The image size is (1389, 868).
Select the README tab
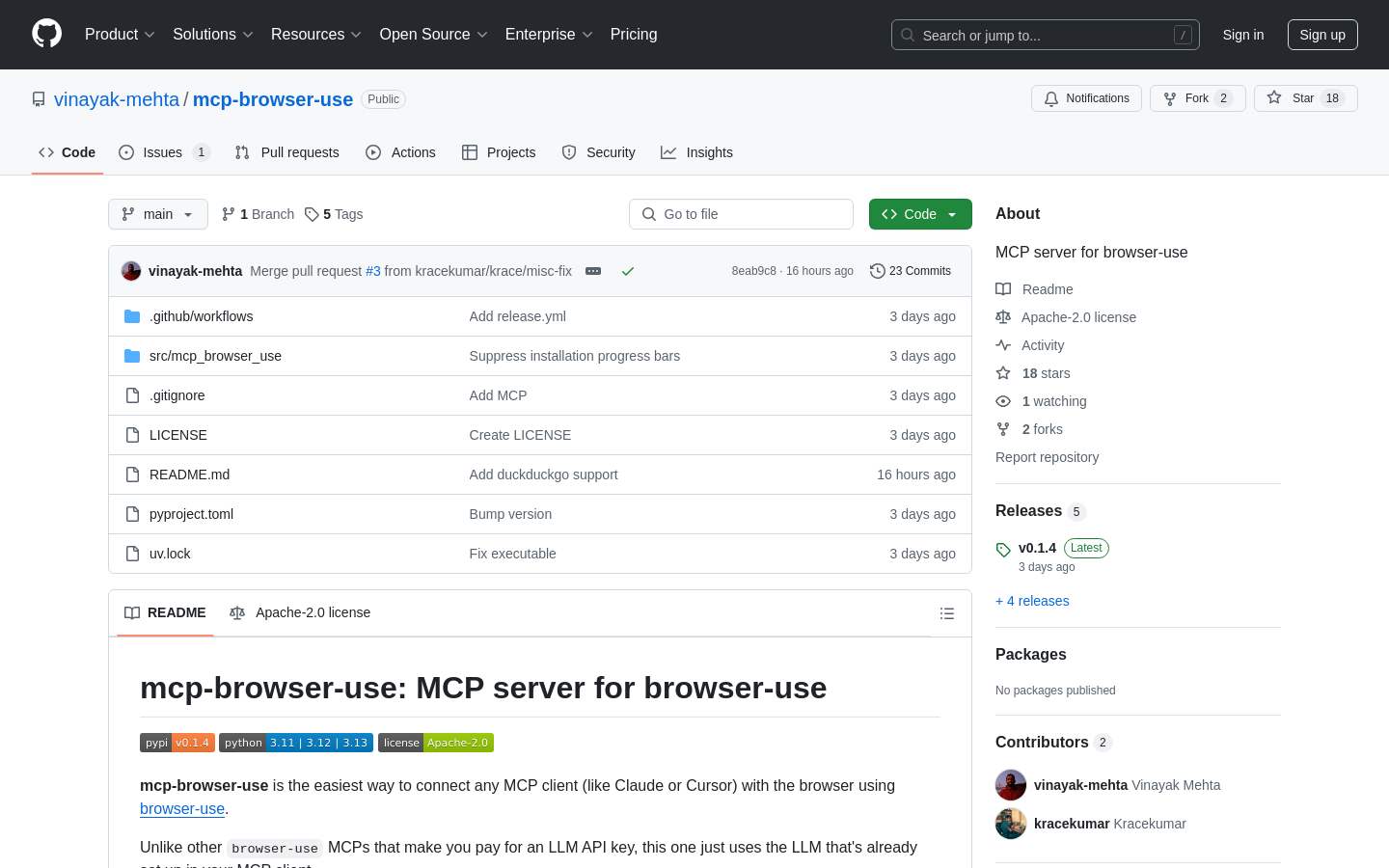pyautogui.click(x=165, y=612)
